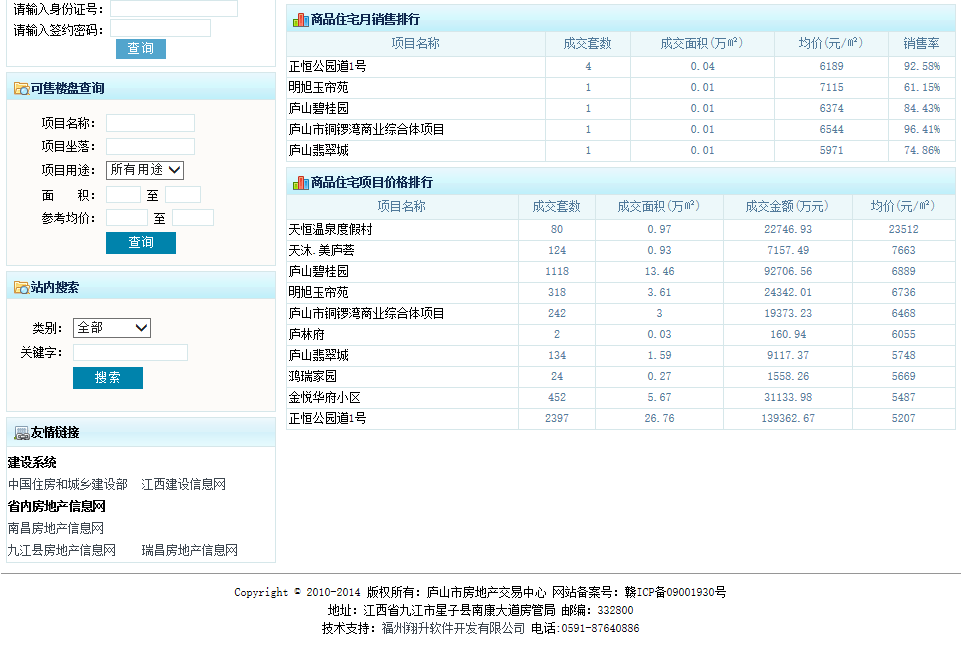Expand the 类别 dropdown showing 全部
Viewport: 961px width, 656px height.
click(x=112, y=328)
